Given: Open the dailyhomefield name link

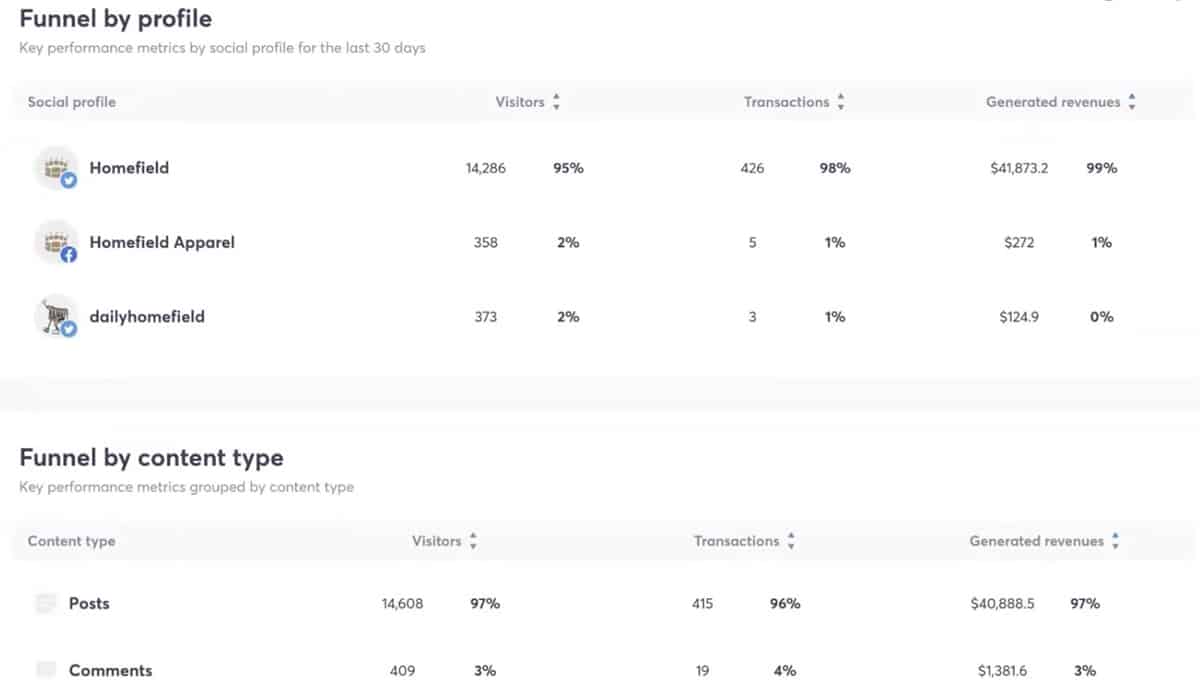Looking at the screenshot, I should pyautogui.click(x=147, y=316).
